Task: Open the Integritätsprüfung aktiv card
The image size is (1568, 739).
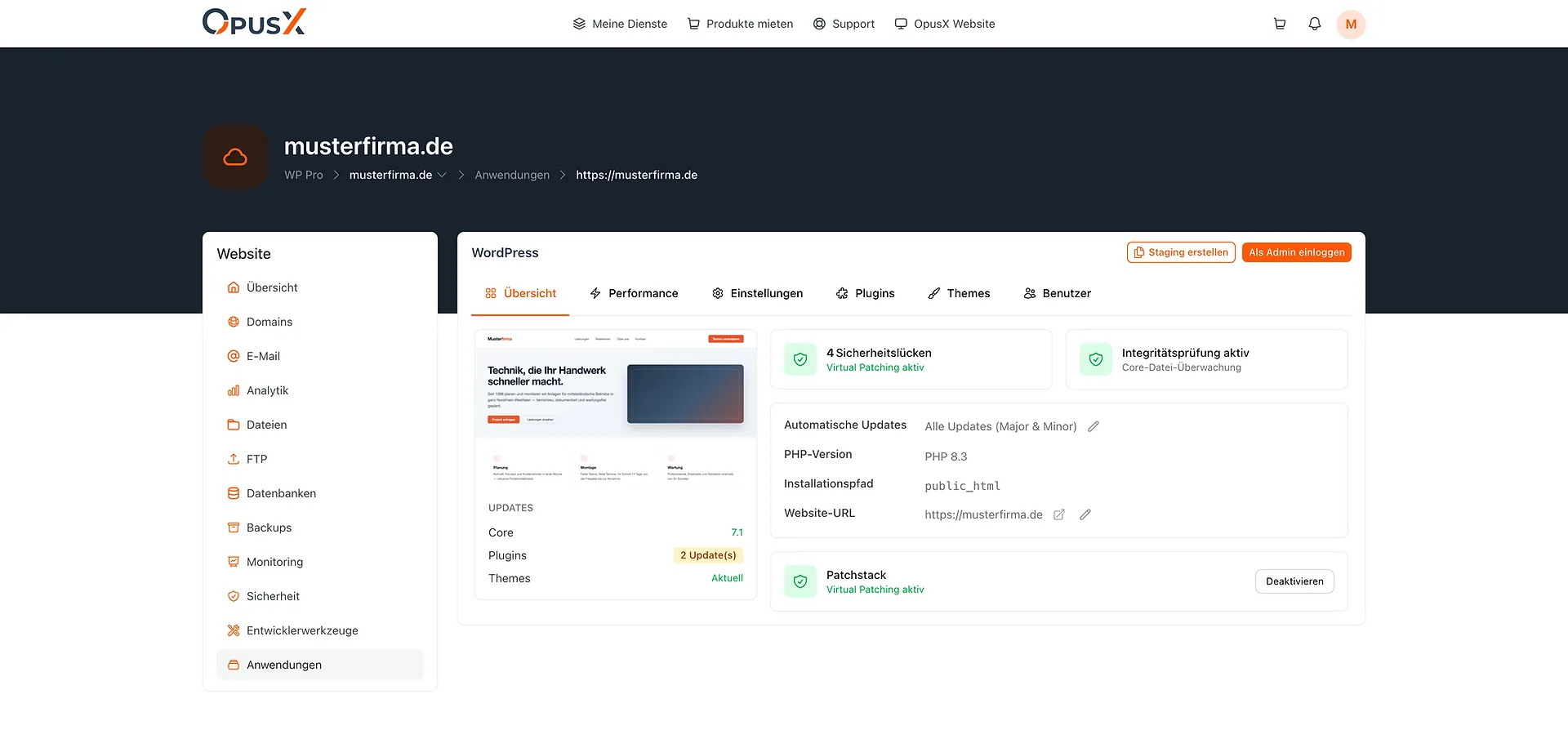Action: click(1206, 359)
